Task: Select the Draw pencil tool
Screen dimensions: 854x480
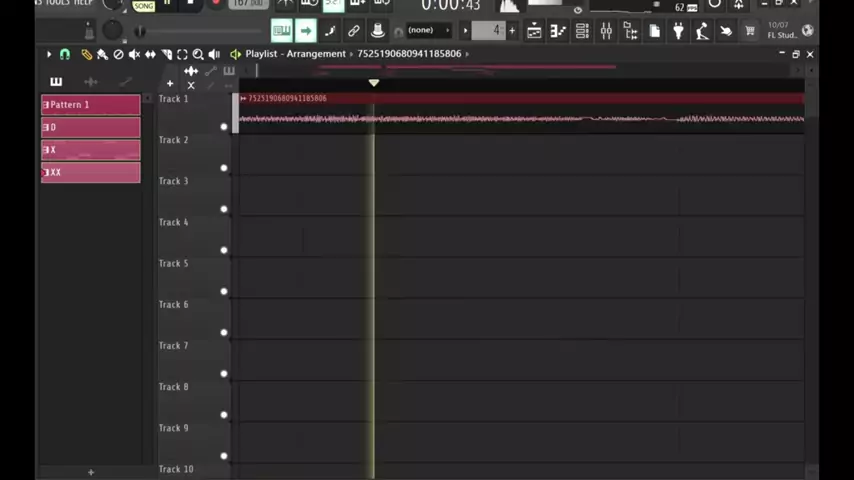Action: [x=86, y=54]
